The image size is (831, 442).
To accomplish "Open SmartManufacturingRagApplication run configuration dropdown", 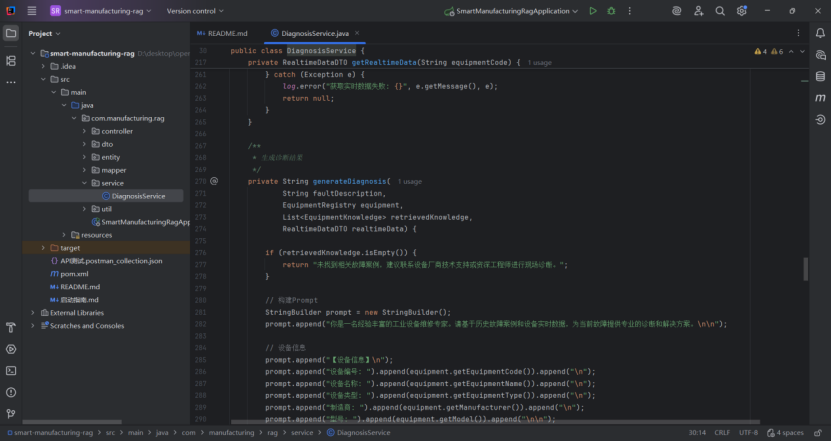I will [x=511, y=11].
